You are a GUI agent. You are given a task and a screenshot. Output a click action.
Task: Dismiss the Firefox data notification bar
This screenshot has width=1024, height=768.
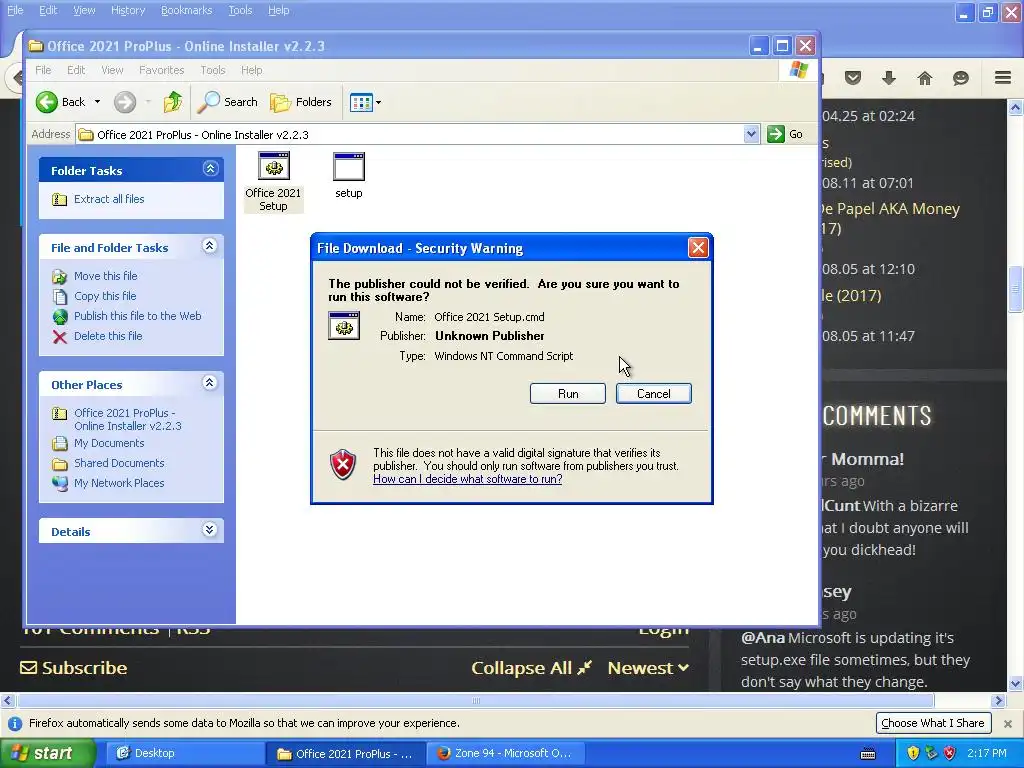tap(1008, 724)
